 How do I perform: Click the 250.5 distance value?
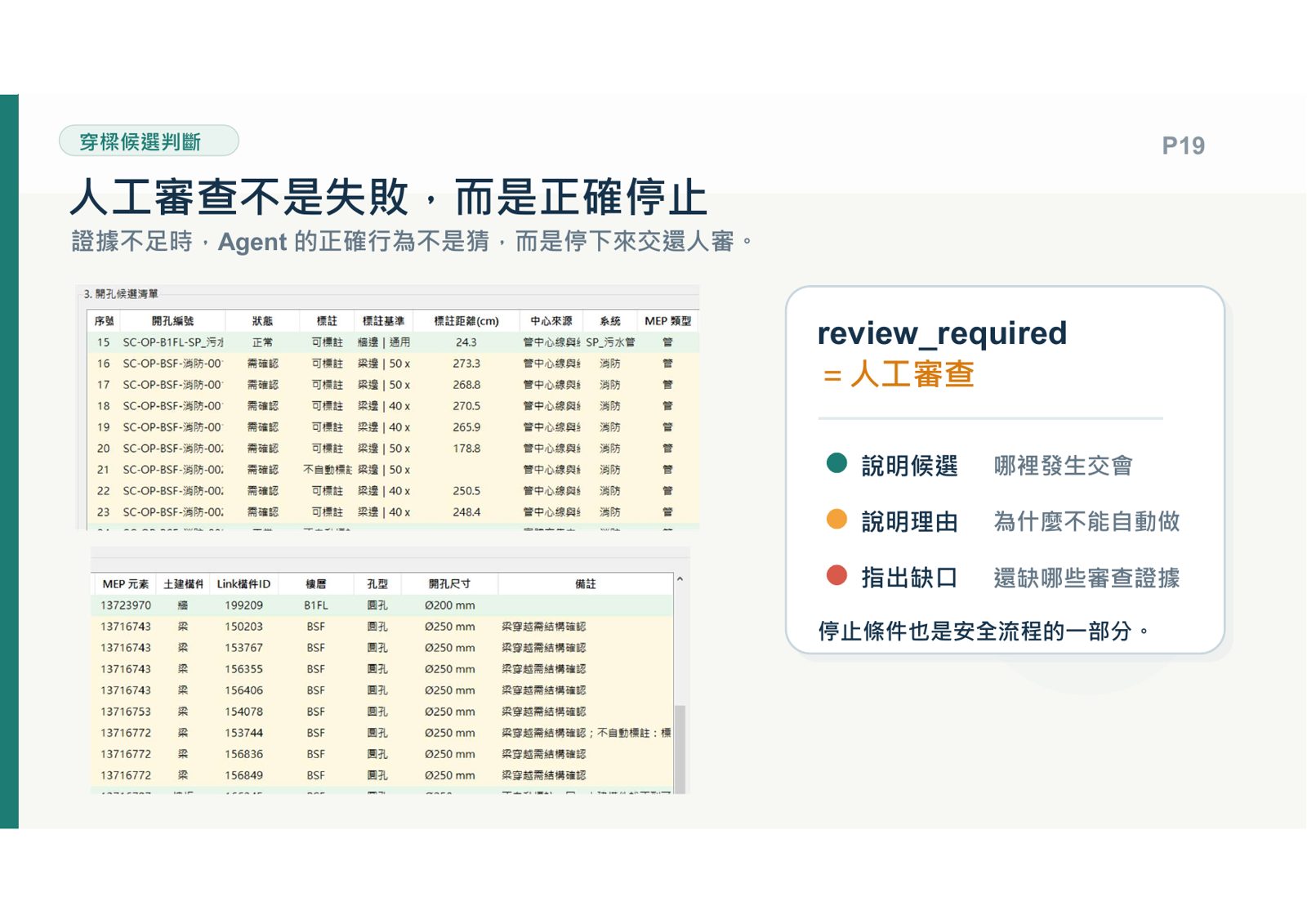coord(466,491)
